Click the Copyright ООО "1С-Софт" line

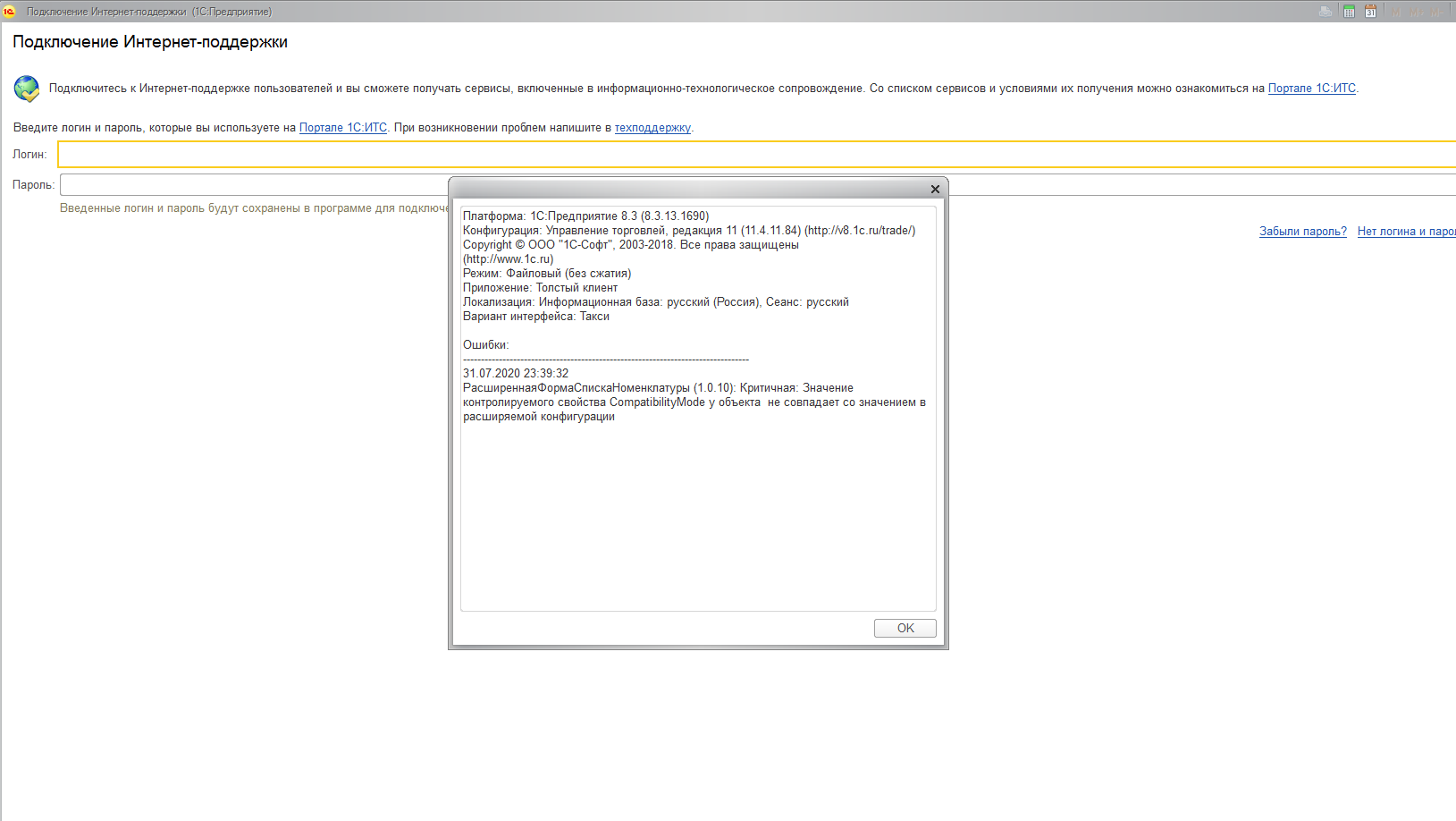tap(631, 245)
